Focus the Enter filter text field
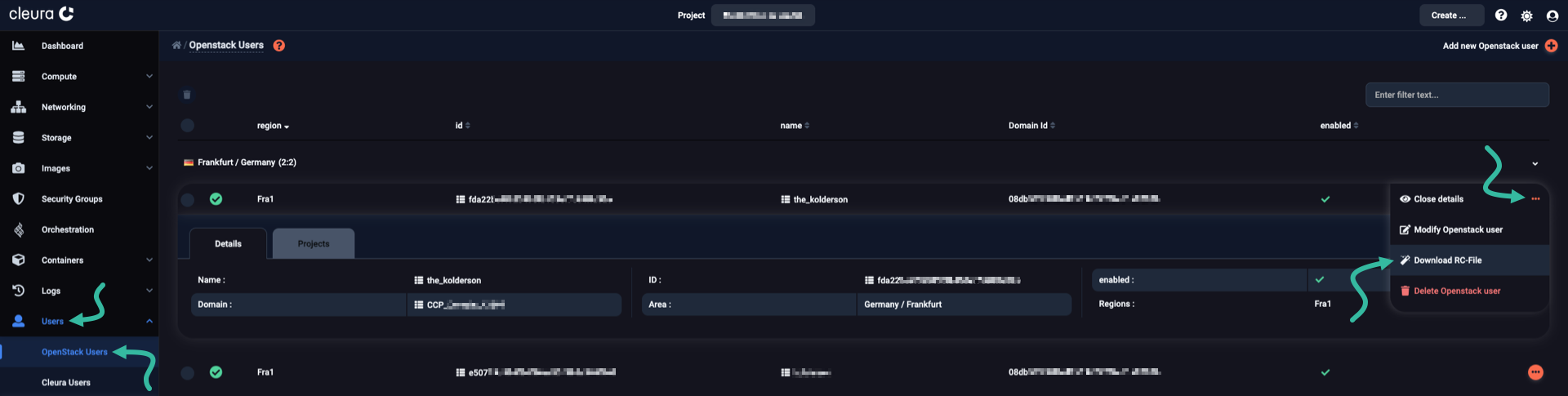The image size is (1568, 396). pos(1457,95)
